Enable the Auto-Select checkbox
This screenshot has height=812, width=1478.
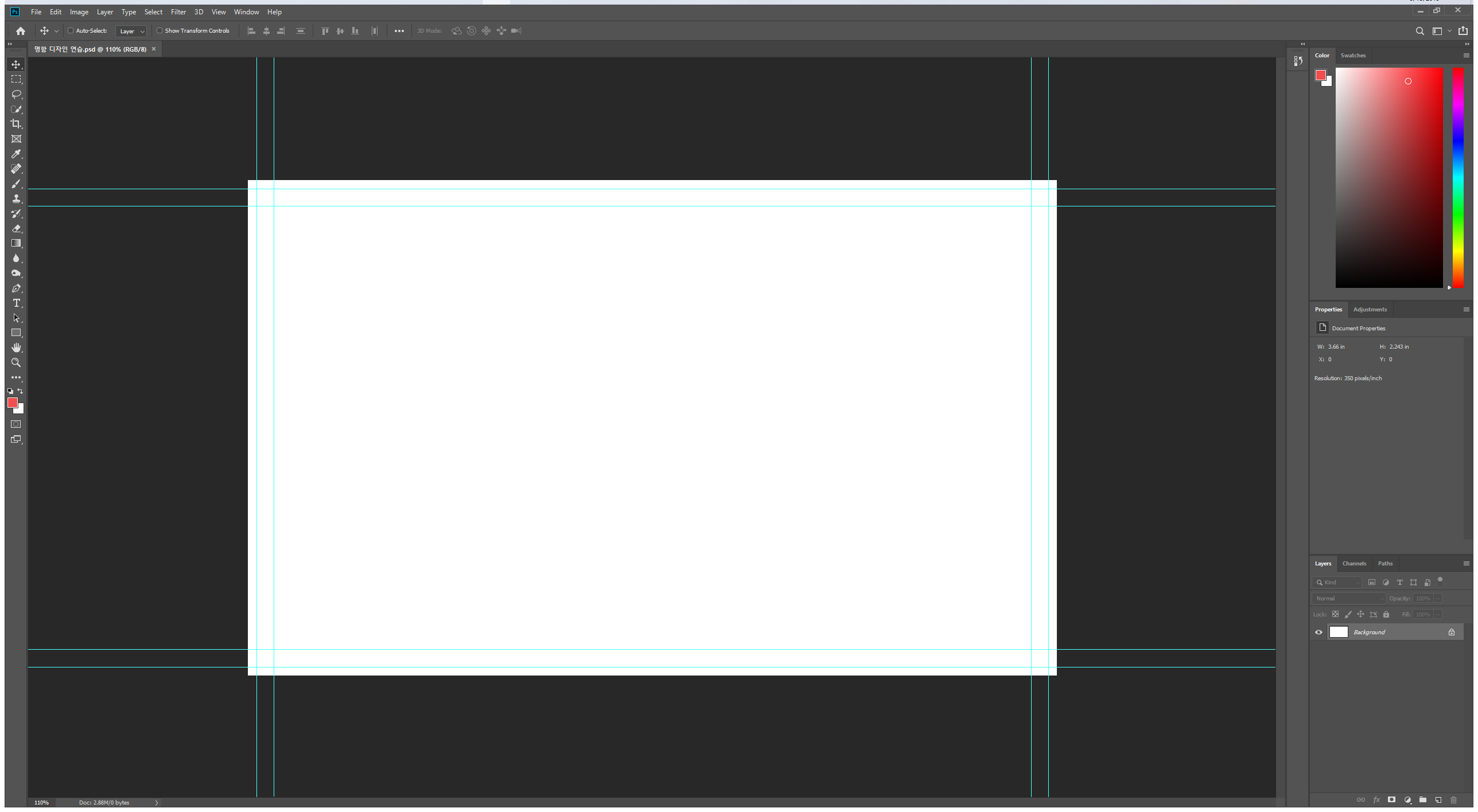pos(71,31)
